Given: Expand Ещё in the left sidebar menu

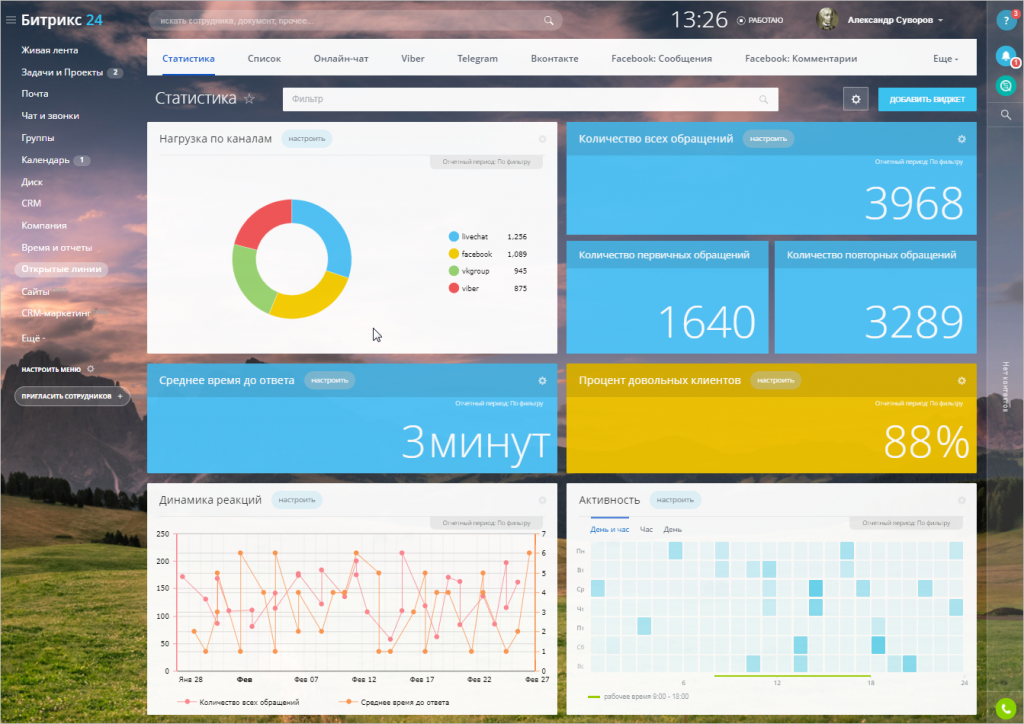Looking at the screenshot, I should [33, 338].
